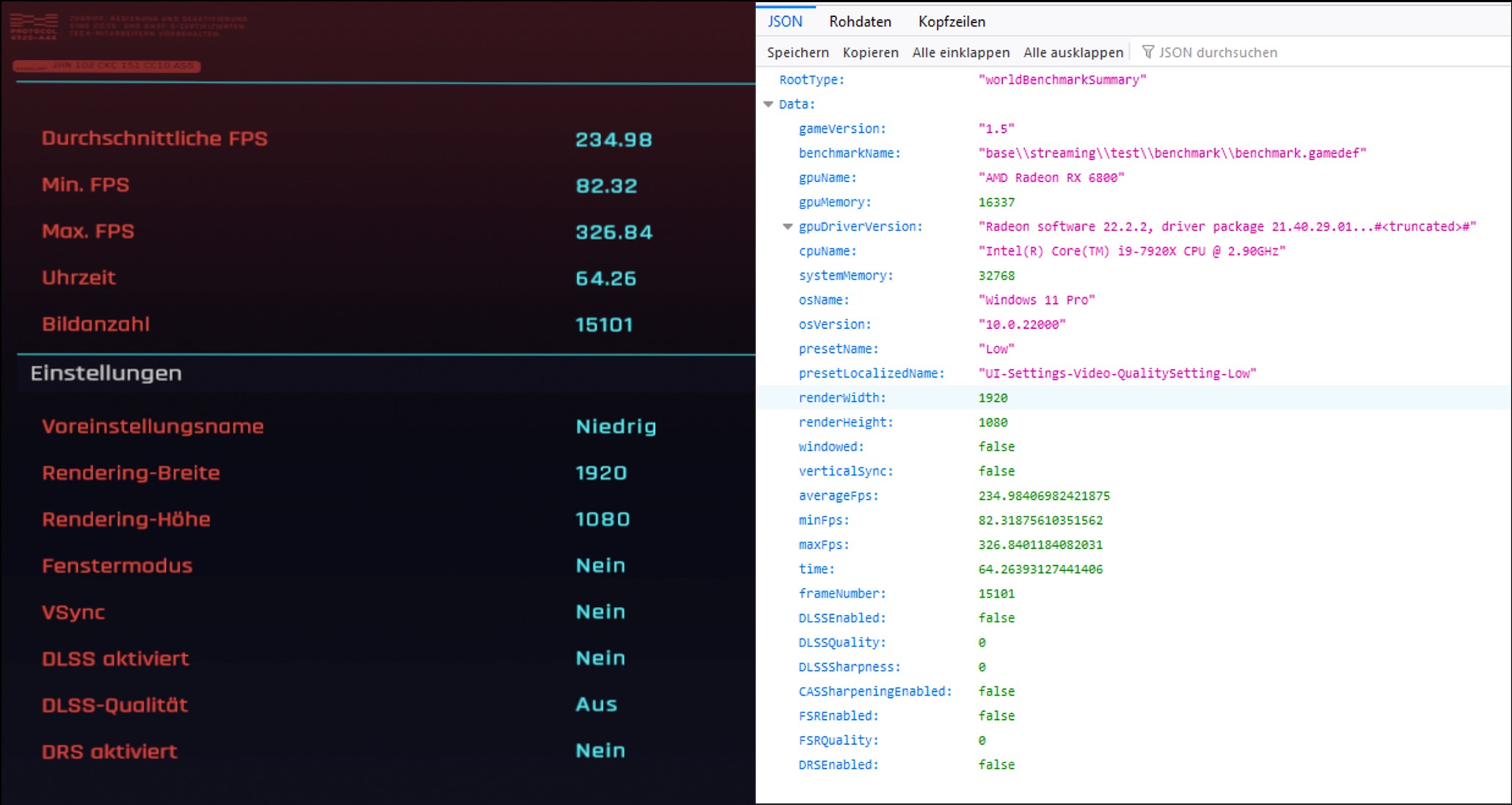This screenshot has width=1512, height=805.
Task: Select the renderWidth row
Action: tap(842, 398)
